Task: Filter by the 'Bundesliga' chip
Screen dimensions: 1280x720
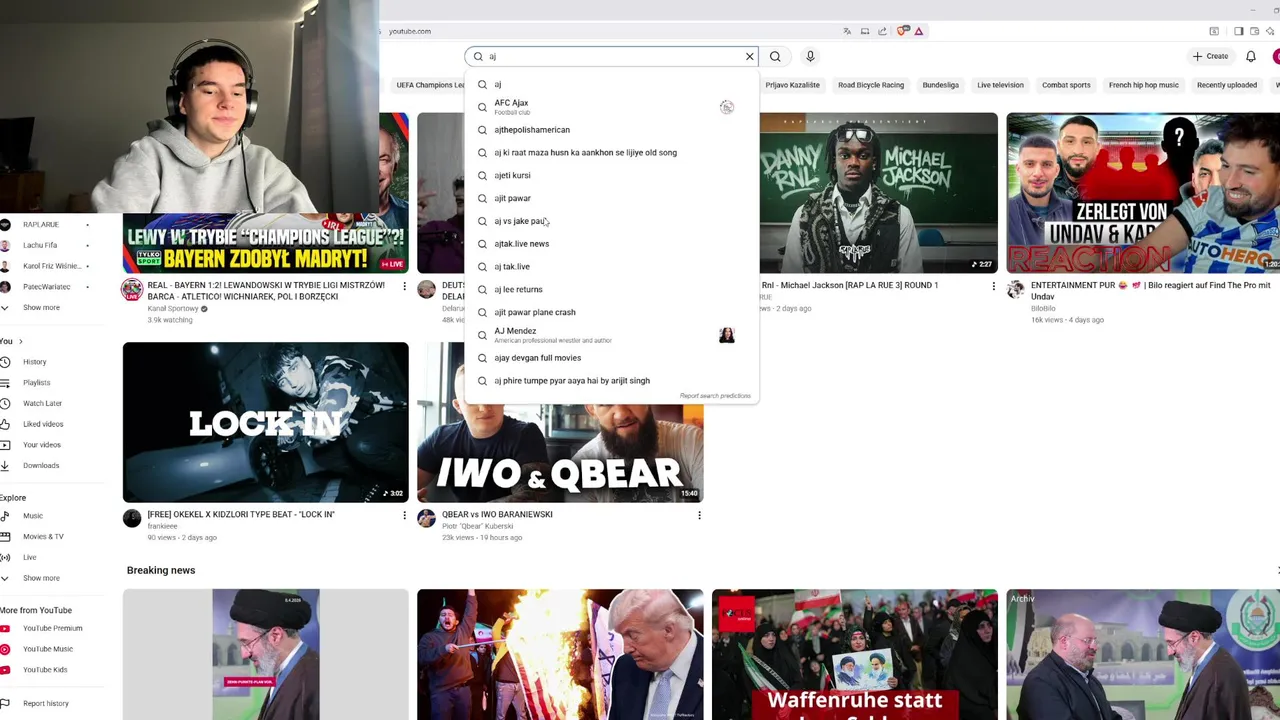Action: point(941,85)
